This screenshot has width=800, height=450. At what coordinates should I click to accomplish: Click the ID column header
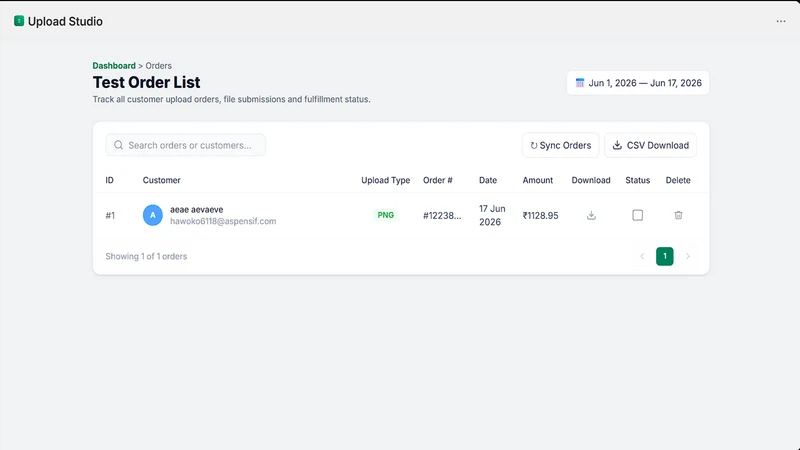pos(109,180)
